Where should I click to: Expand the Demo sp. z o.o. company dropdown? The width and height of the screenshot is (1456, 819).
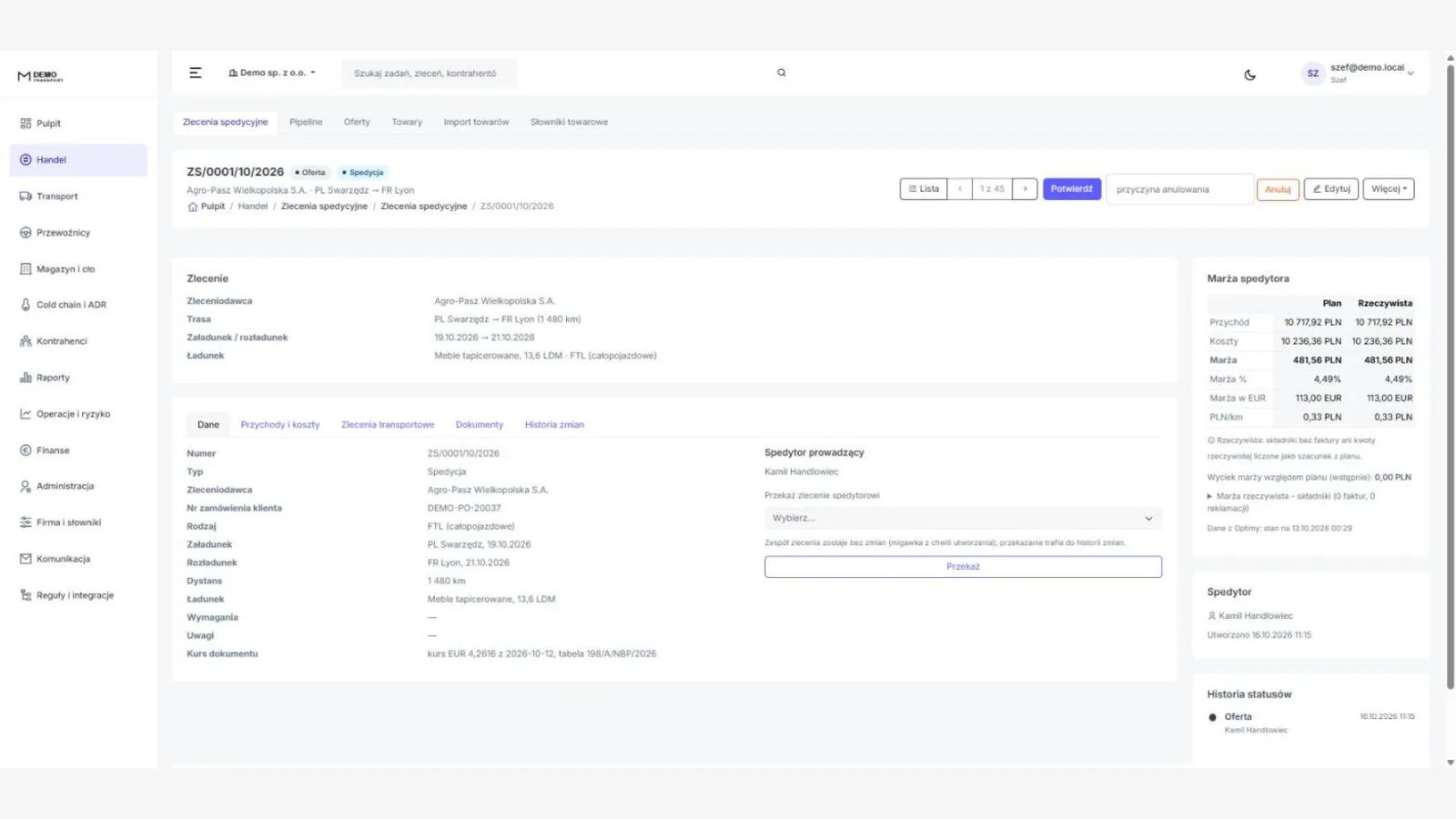coord(272,73)
